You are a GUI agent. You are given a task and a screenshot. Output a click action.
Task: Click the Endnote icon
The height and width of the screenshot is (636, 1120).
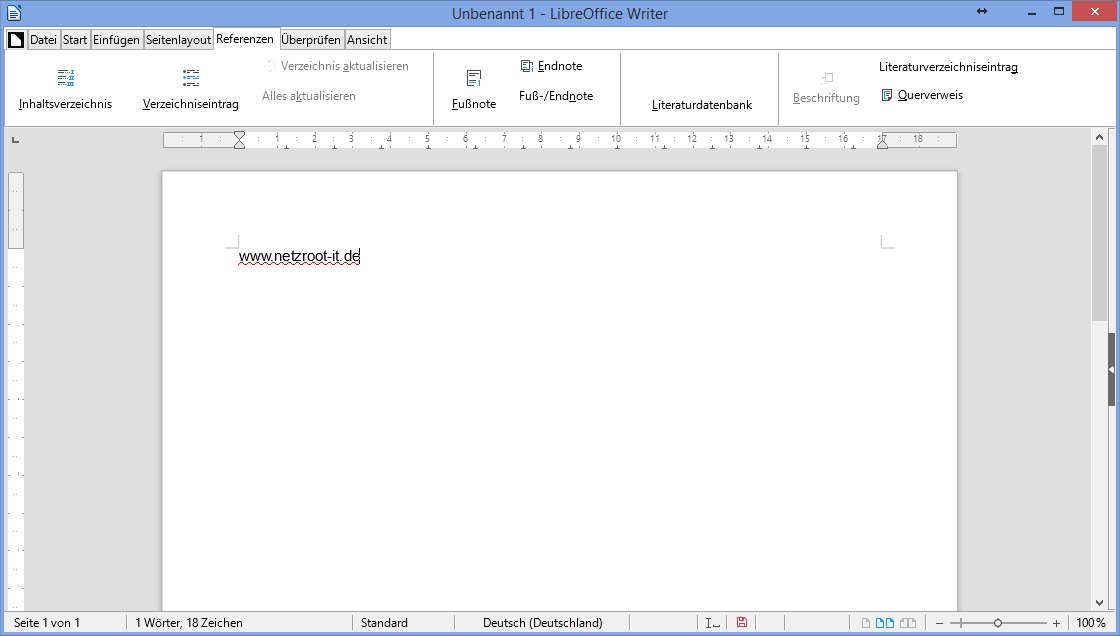pyautogui.click(x=527, y=66)
